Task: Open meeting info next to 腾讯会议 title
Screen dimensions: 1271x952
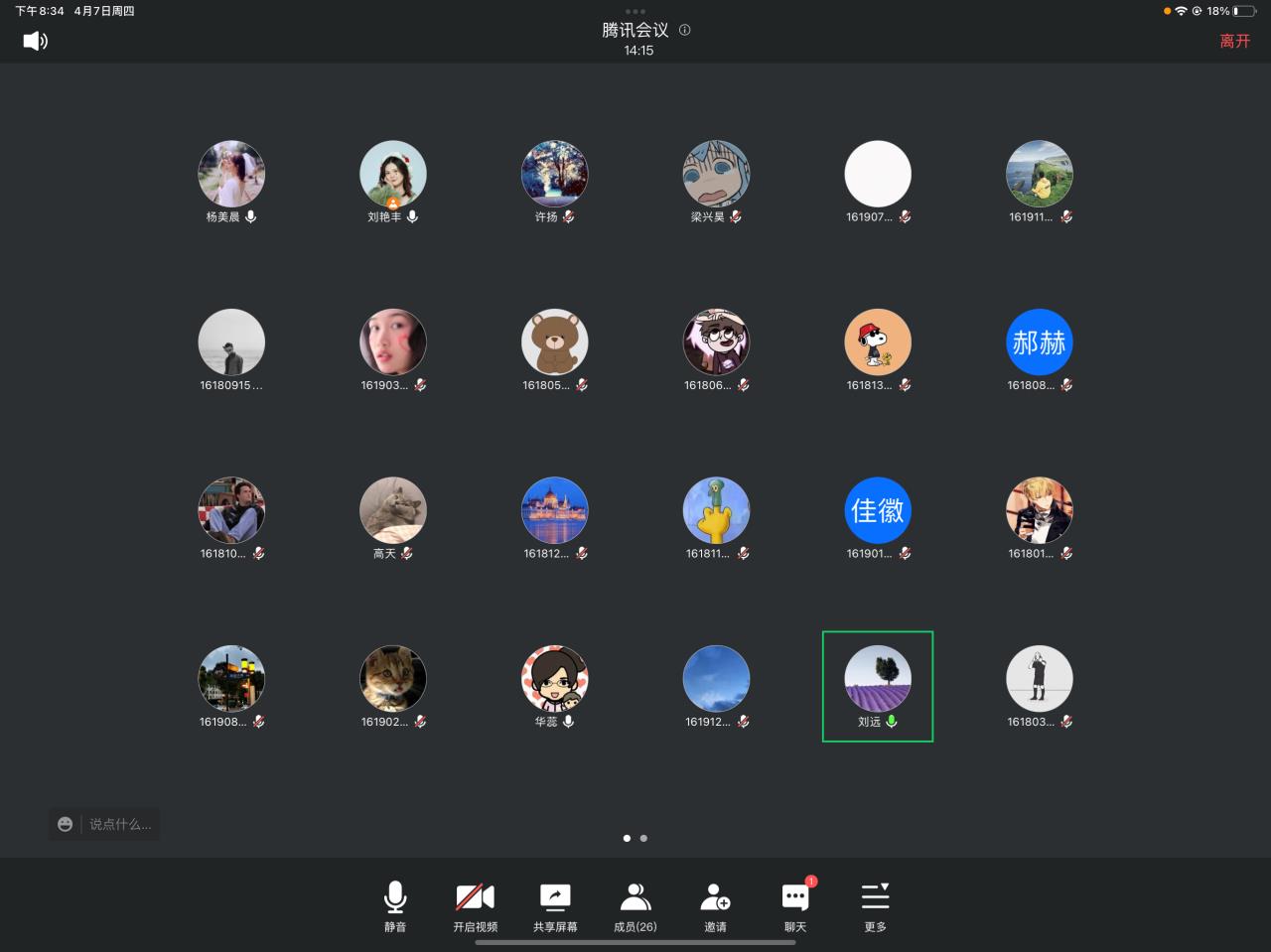Action: point(684,30)
